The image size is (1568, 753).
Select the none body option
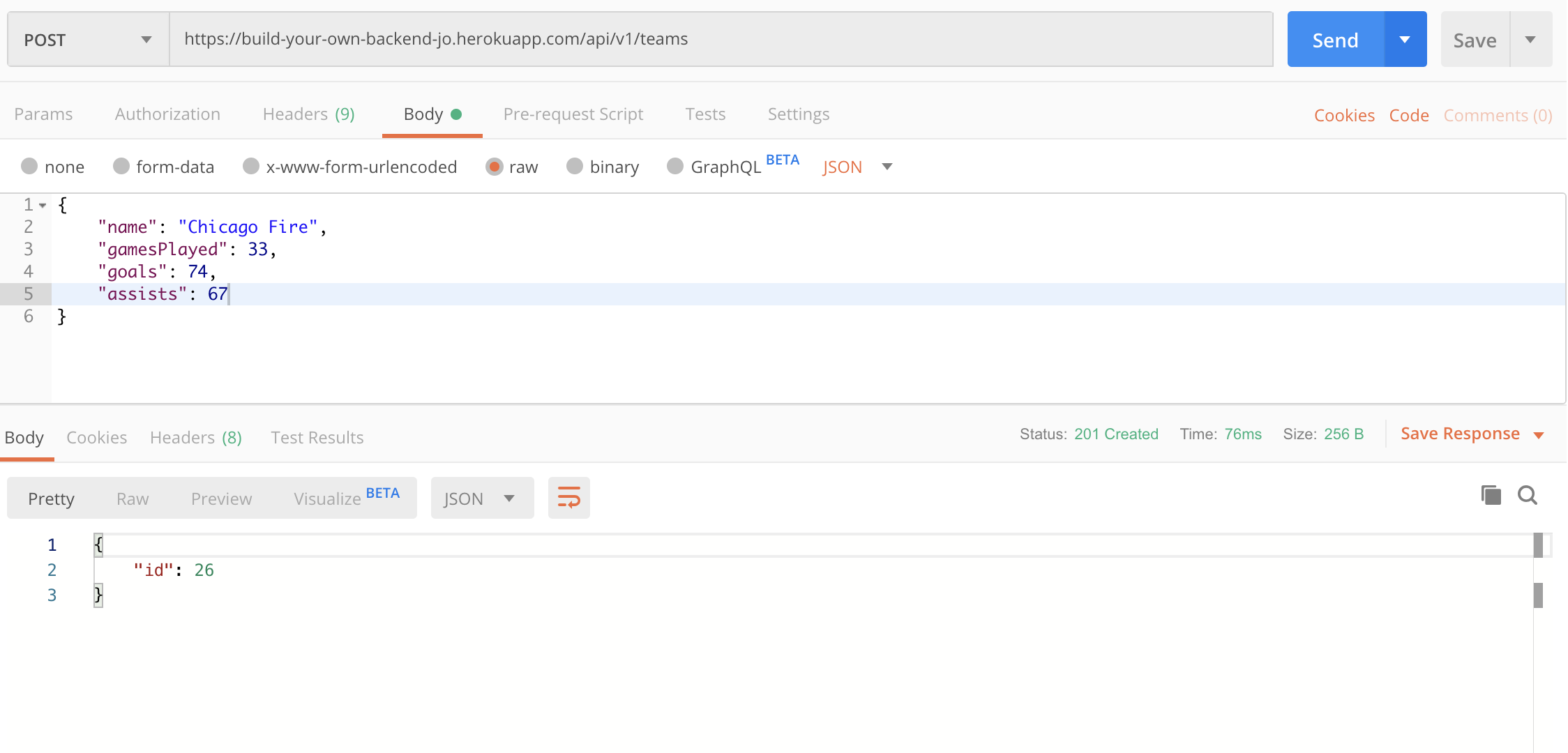click(52, 167)
